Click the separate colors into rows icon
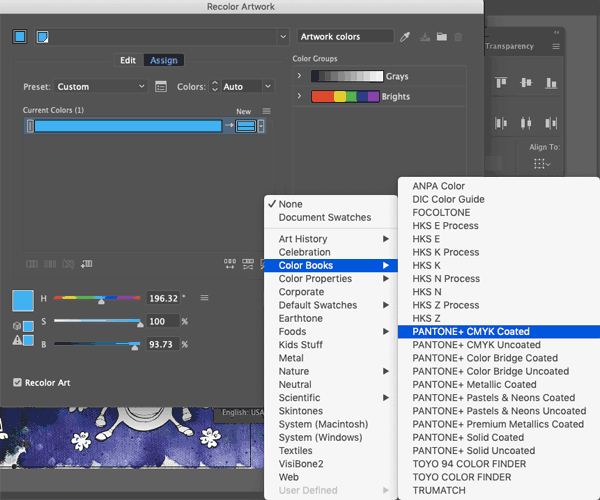 (x=50, y=264)
